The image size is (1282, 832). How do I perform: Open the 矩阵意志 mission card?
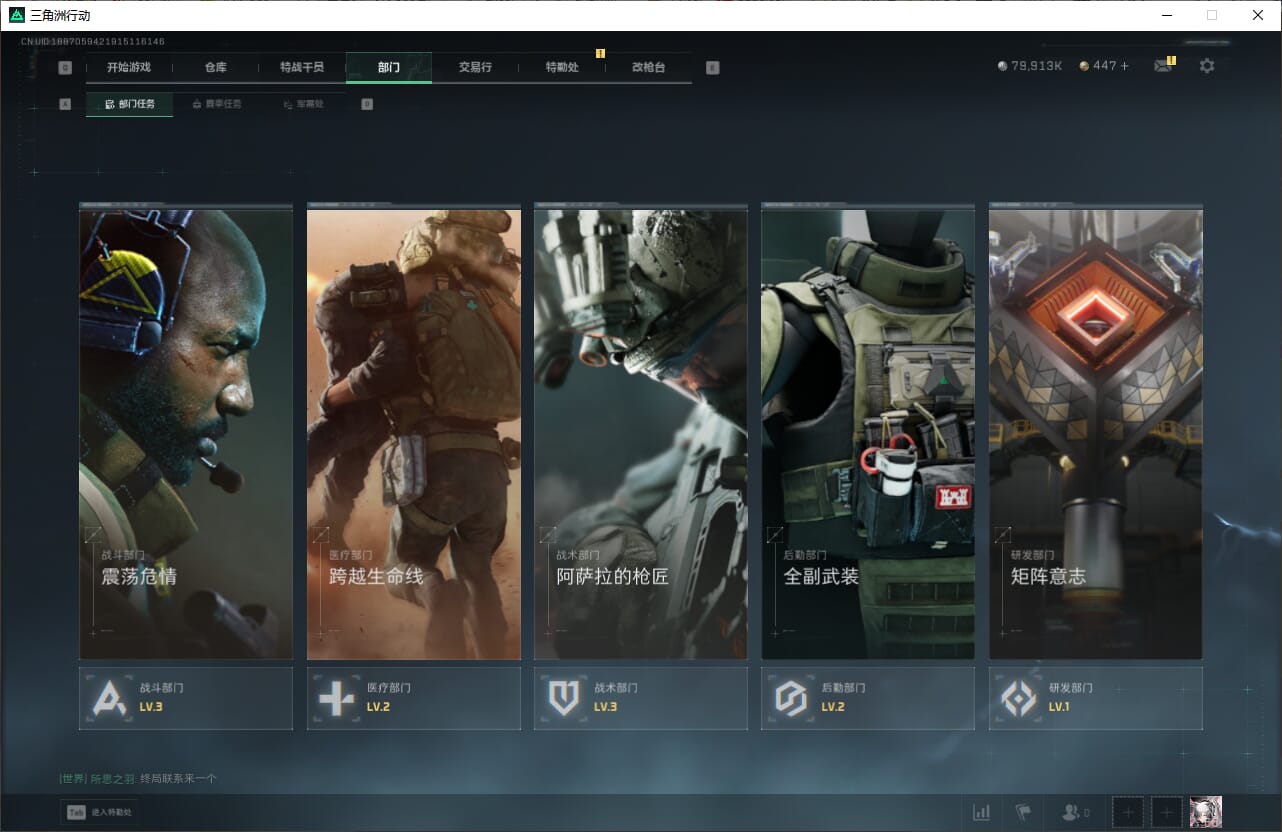tap(1095, 434)
